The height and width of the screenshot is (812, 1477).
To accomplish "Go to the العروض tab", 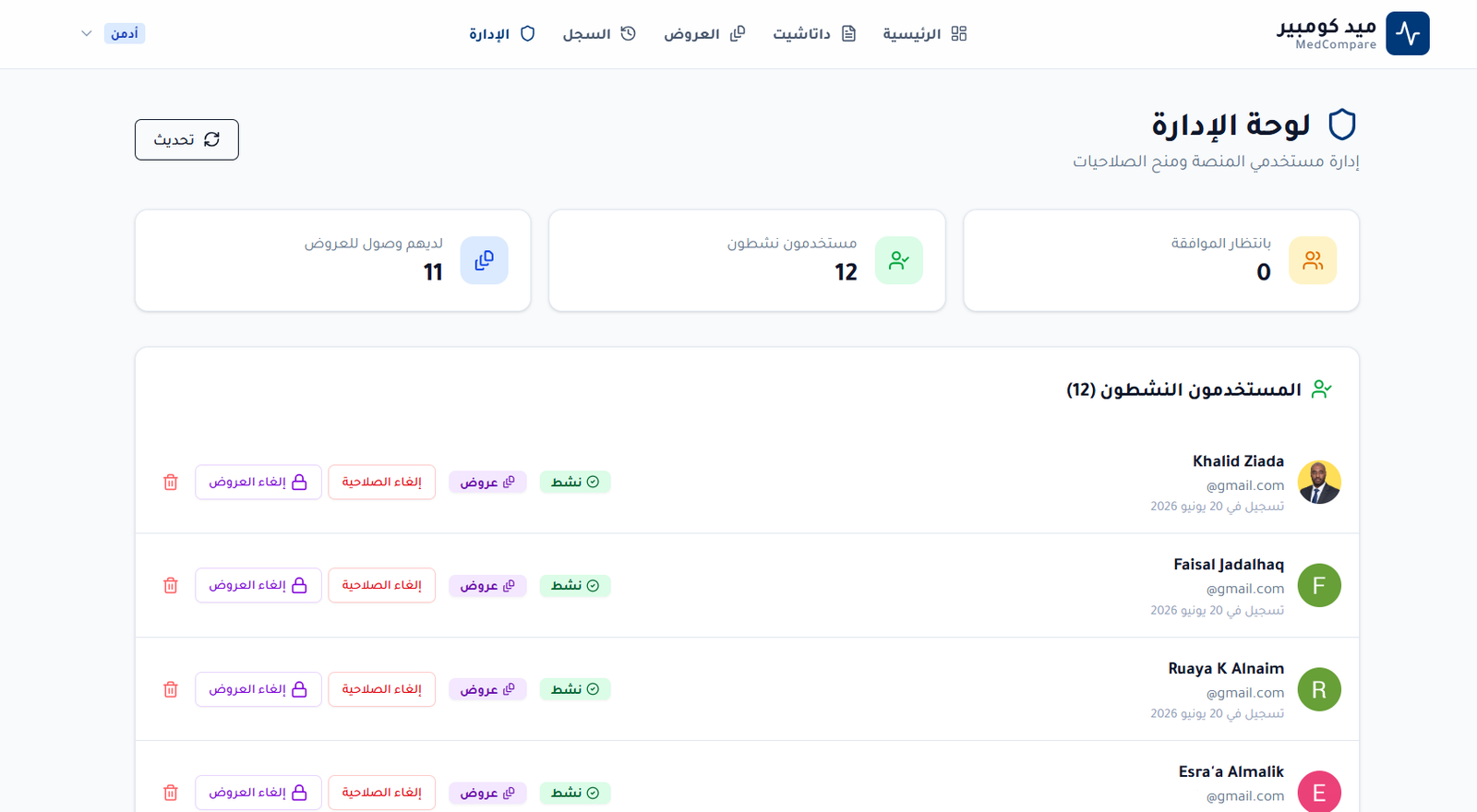I will pyautogui.click(x=704, y=33).
